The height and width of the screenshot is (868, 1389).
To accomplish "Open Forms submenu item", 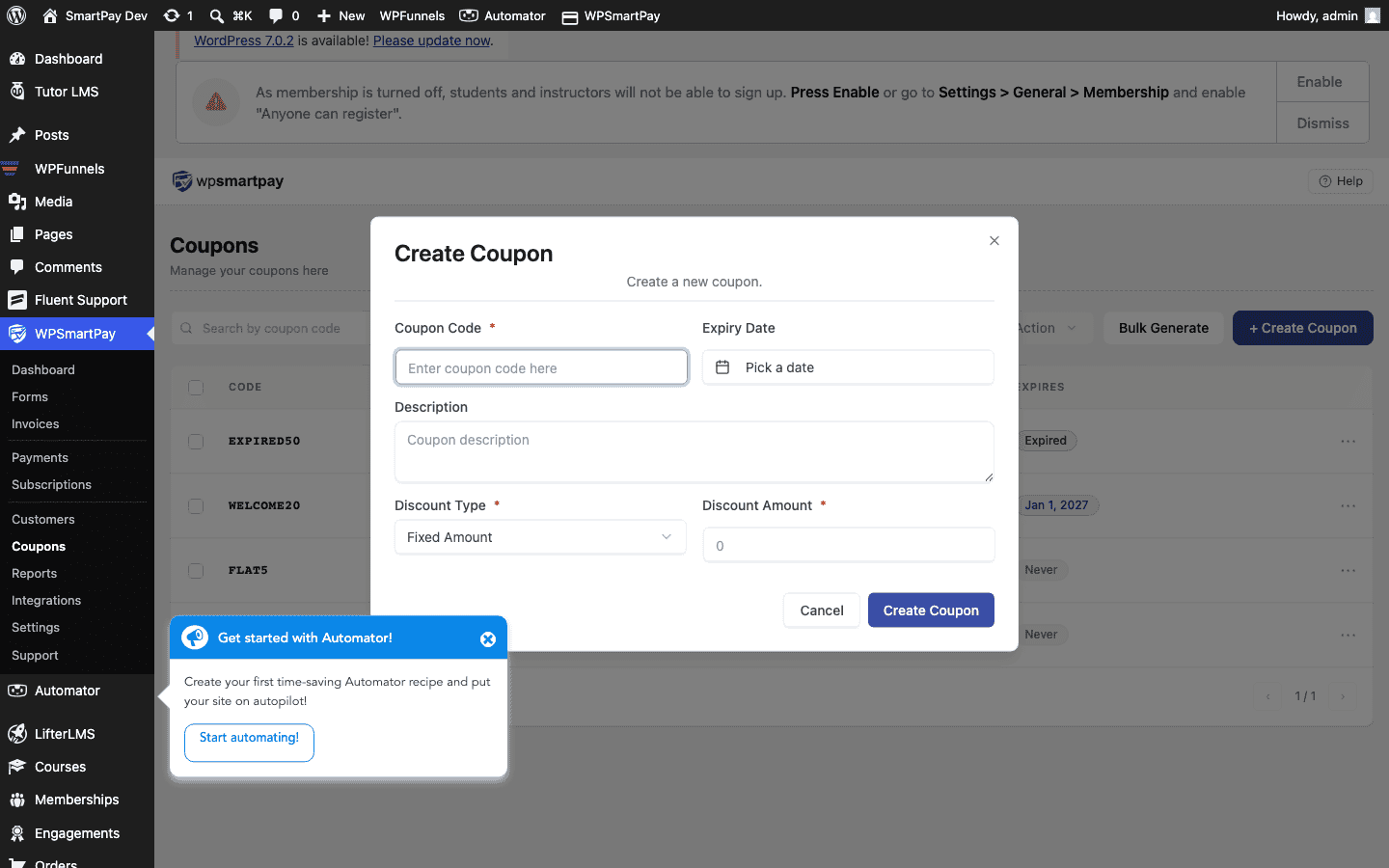I will pos(30,396).
